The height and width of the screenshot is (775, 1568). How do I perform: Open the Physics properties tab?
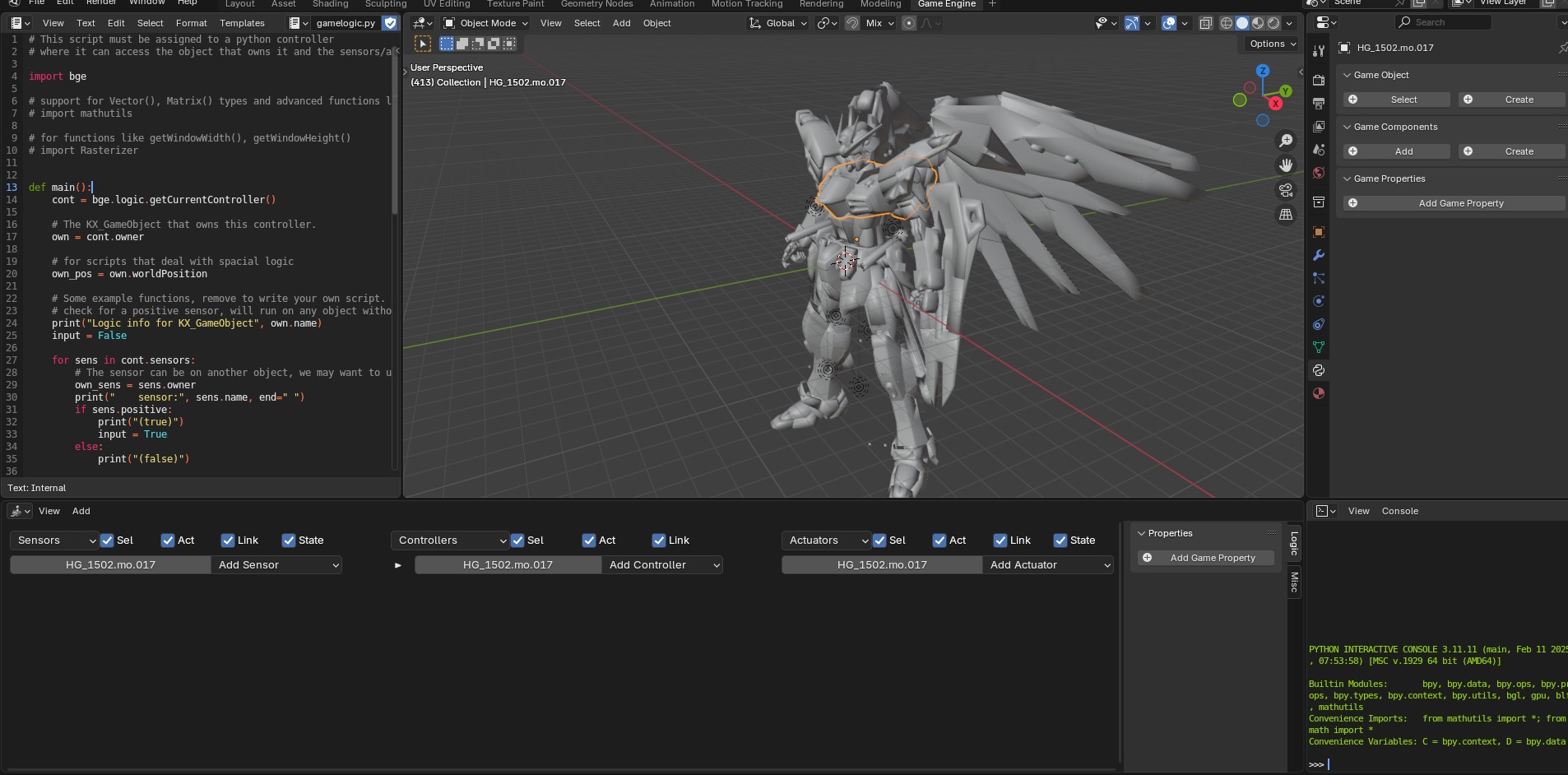pos(1319,301)
